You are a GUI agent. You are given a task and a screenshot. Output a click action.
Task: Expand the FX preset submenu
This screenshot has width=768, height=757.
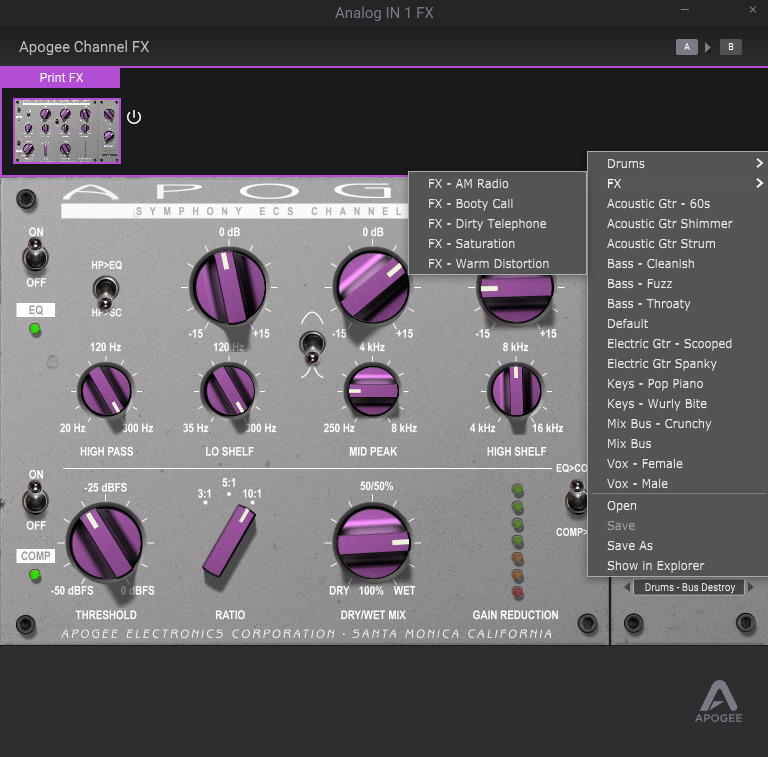coord(677,184)
